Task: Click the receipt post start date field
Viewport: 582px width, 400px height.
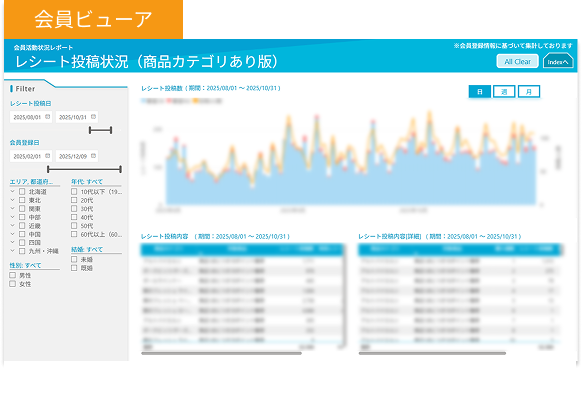Action: 31,117
